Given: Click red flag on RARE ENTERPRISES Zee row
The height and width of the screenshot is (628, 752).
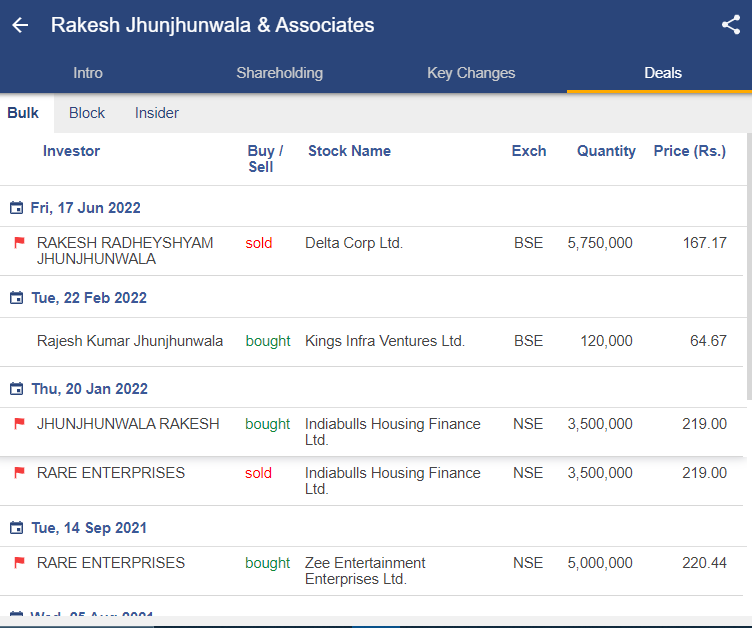Looking at the screenshot, I should point(19,563).
